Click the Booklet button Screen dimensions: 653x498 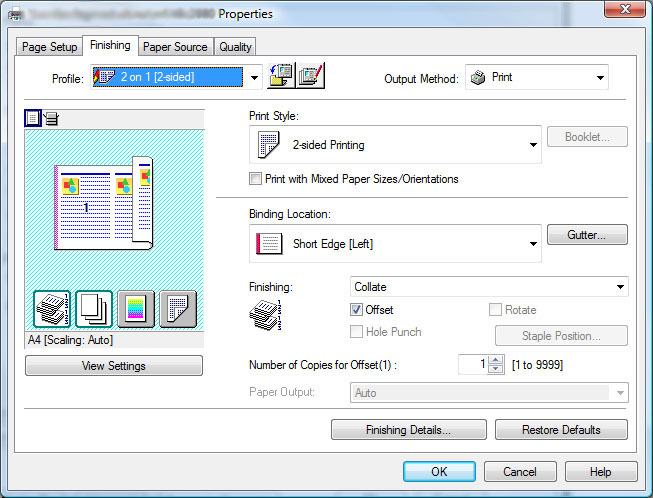[x=587, y=137]
